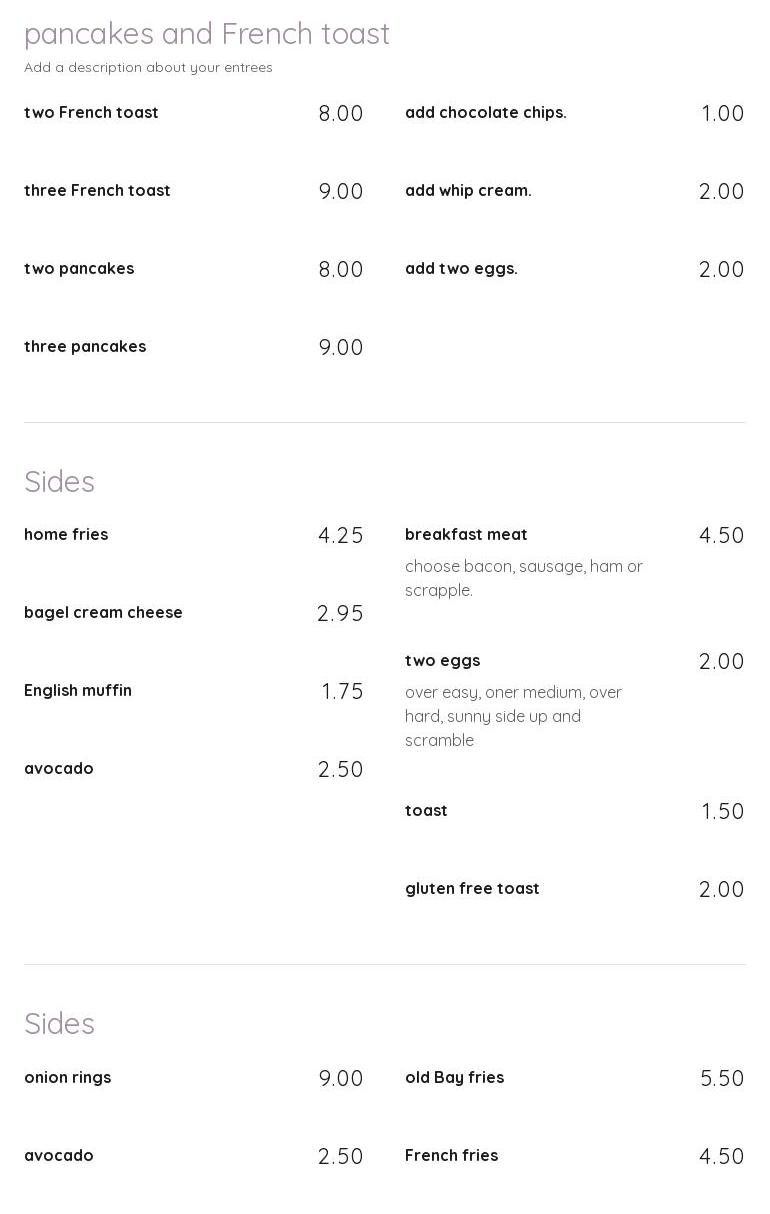
Task: Open the "breakfast meat" side item
Action: [x=466, y=535]
